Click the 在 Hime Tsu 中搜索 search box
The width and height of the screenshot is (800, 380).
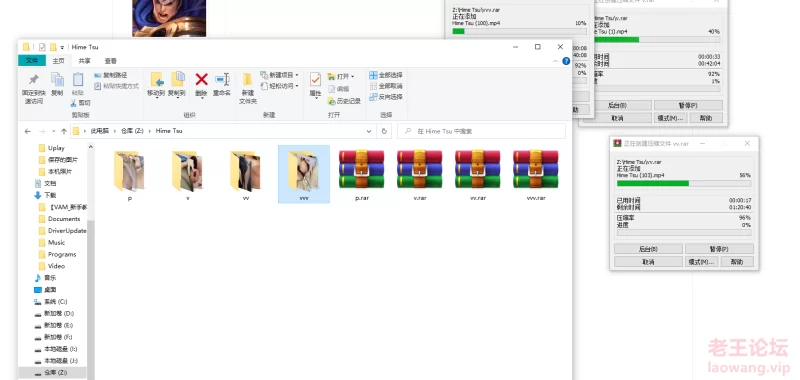481,131
